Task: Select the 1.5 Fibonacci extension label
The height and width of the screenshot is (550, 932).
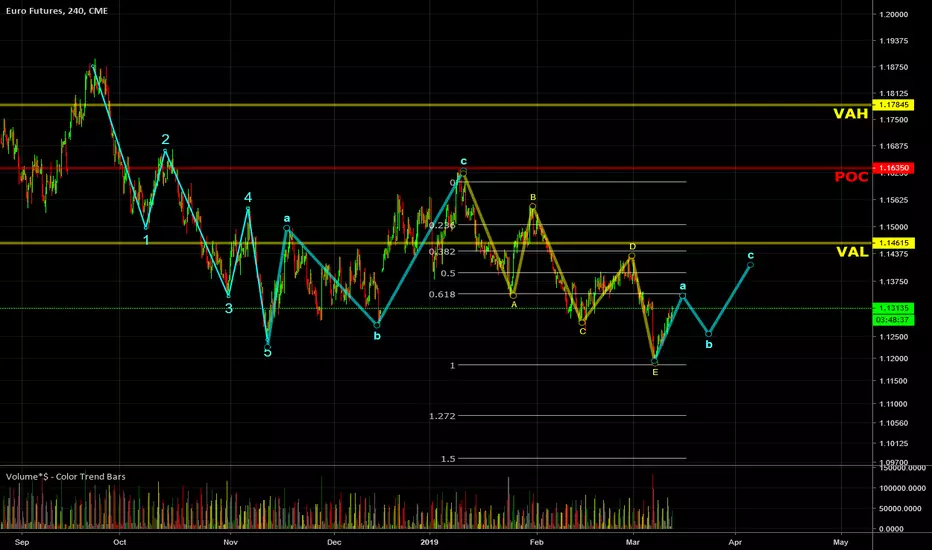Action: pos(448,458)
